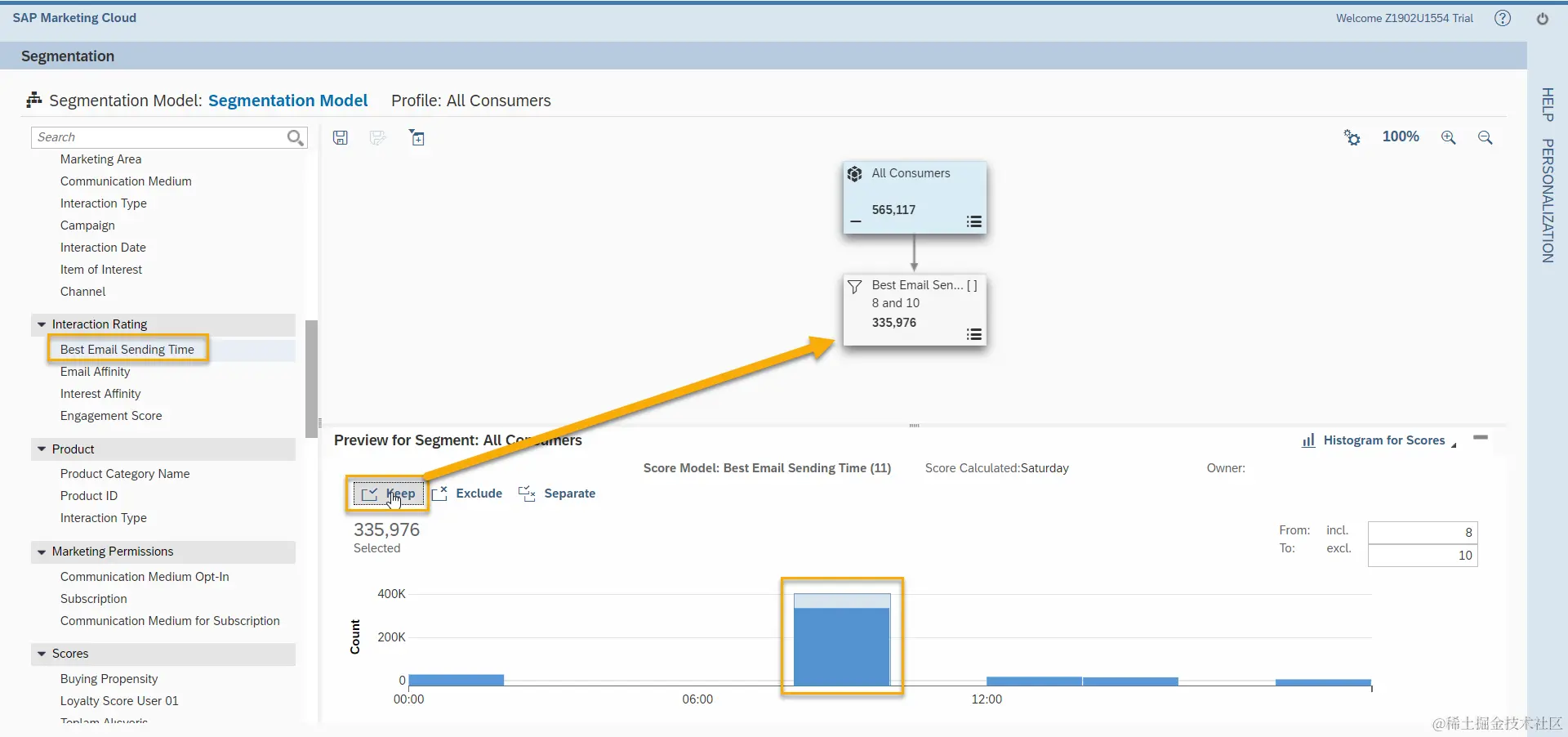Click the Keep button
The height and width of the screenshot is (737, 1568).
[x=388, y=494]
